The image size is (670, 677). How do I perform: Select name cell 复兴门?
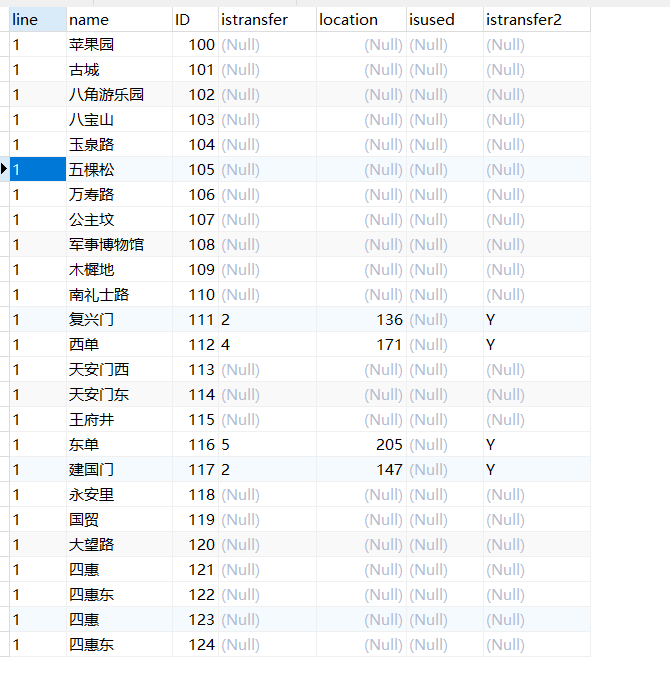[119, 320]
